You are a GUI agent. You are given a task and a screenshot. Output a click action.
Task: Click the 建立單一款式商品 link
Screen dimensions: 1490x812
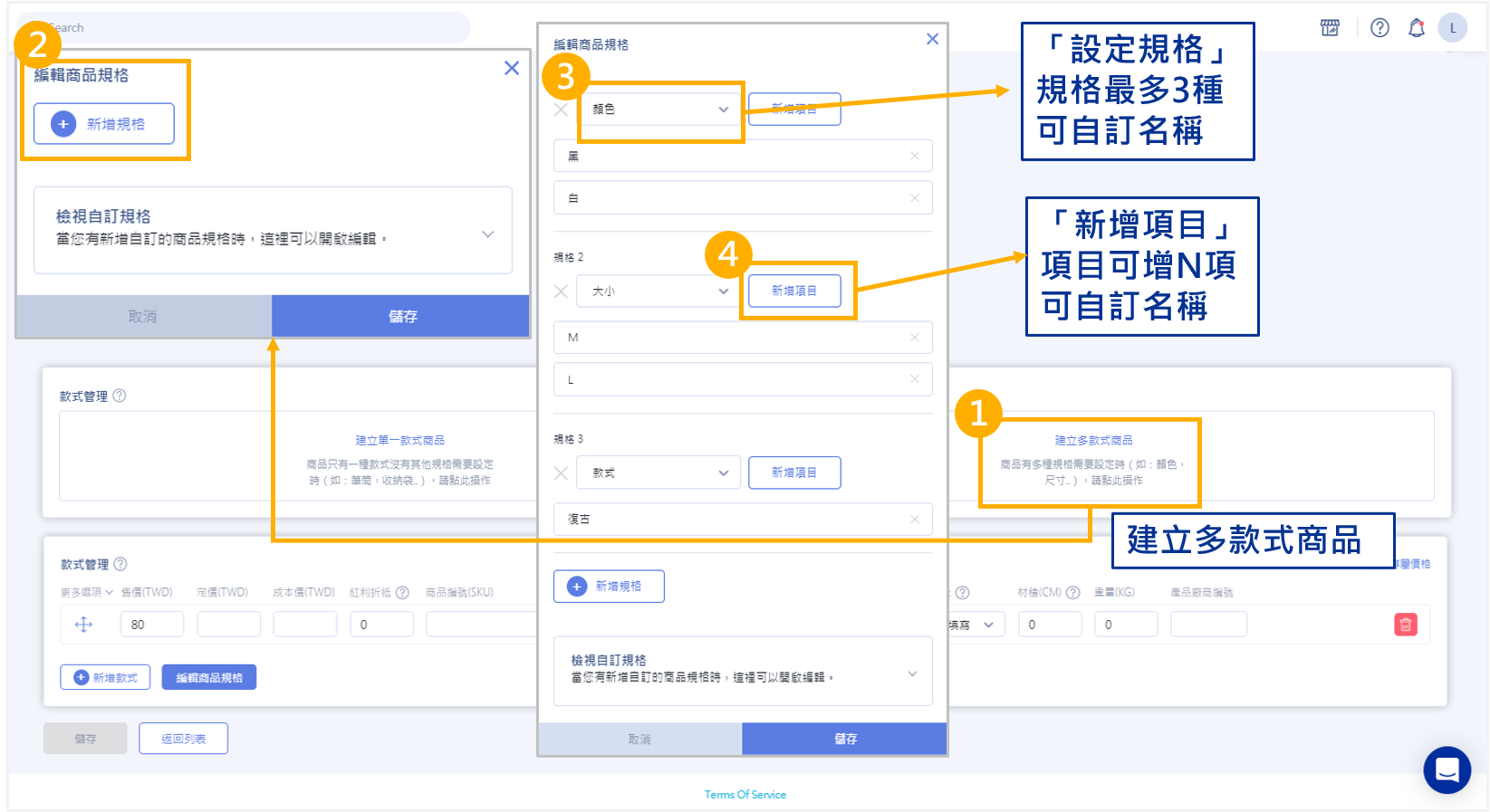(399, 441)
